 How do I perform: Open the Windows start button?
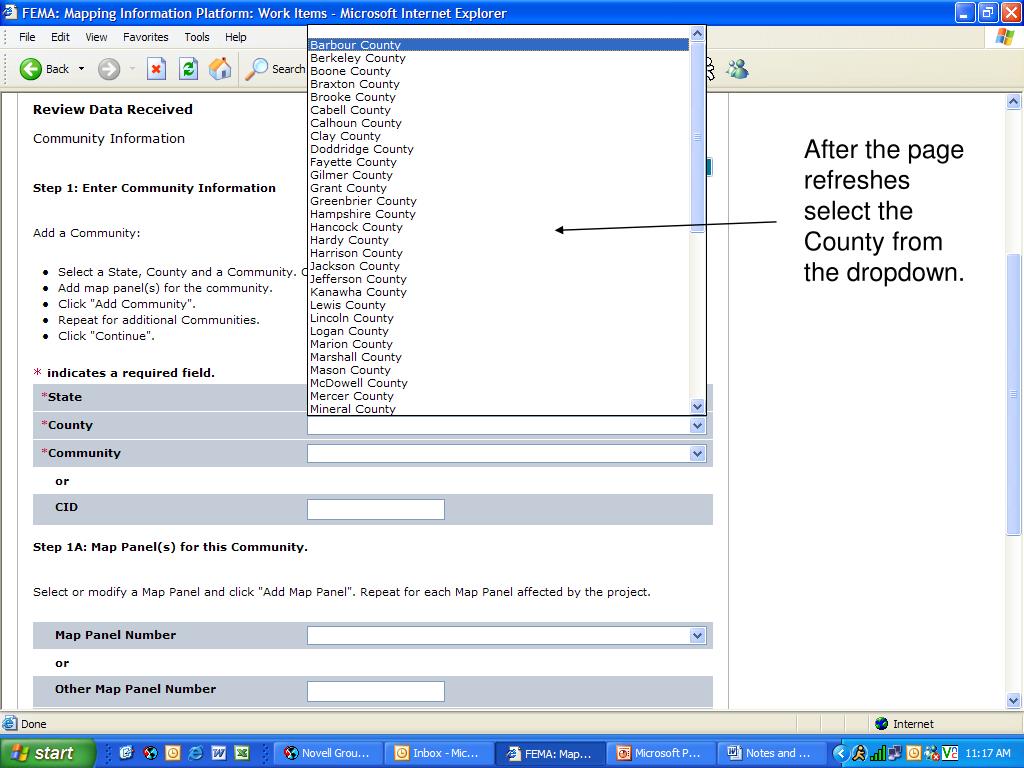coord(47,753)
